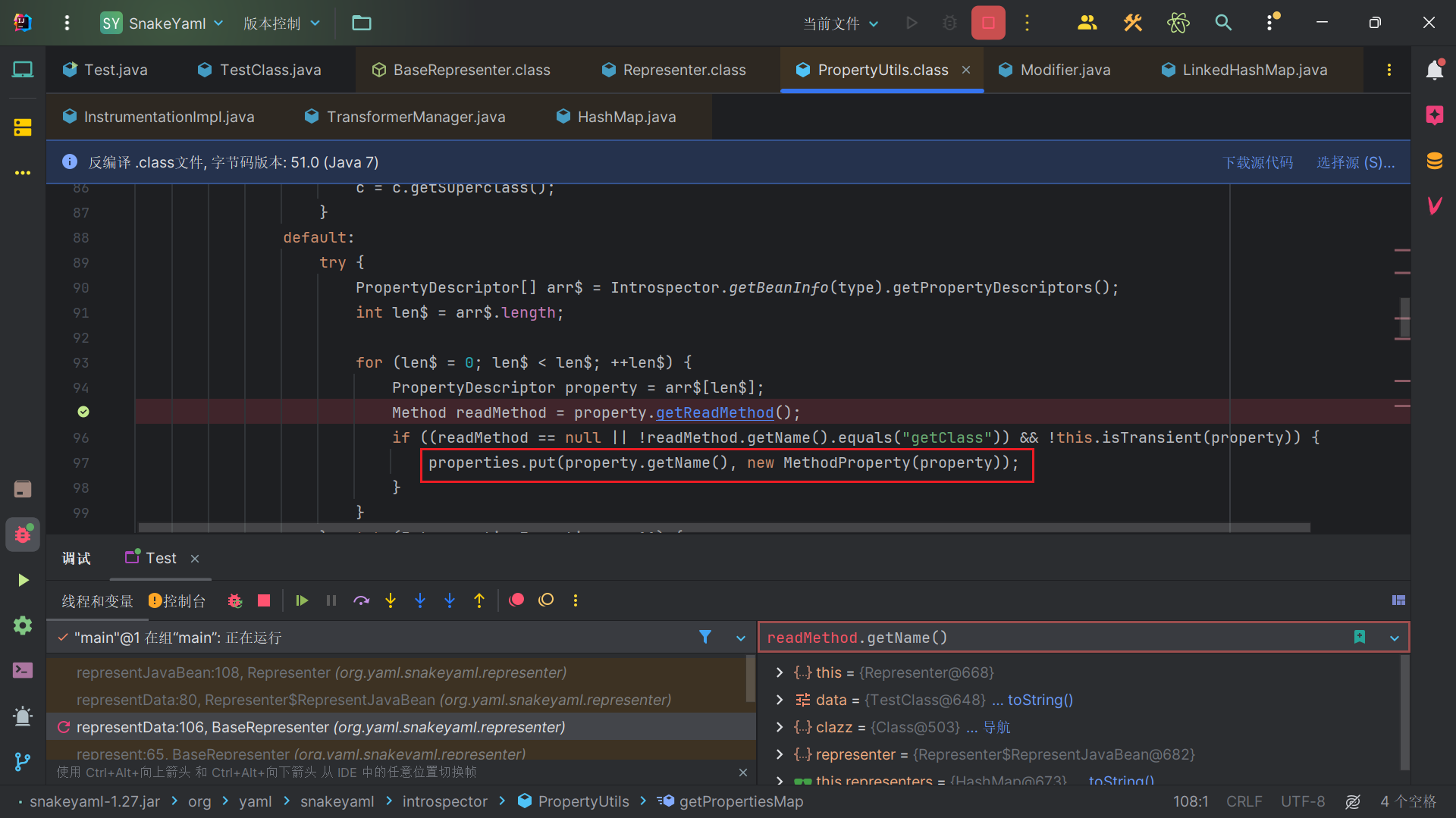Click 下载源代码 link

pyautogui.click(x=1258, y=162)
